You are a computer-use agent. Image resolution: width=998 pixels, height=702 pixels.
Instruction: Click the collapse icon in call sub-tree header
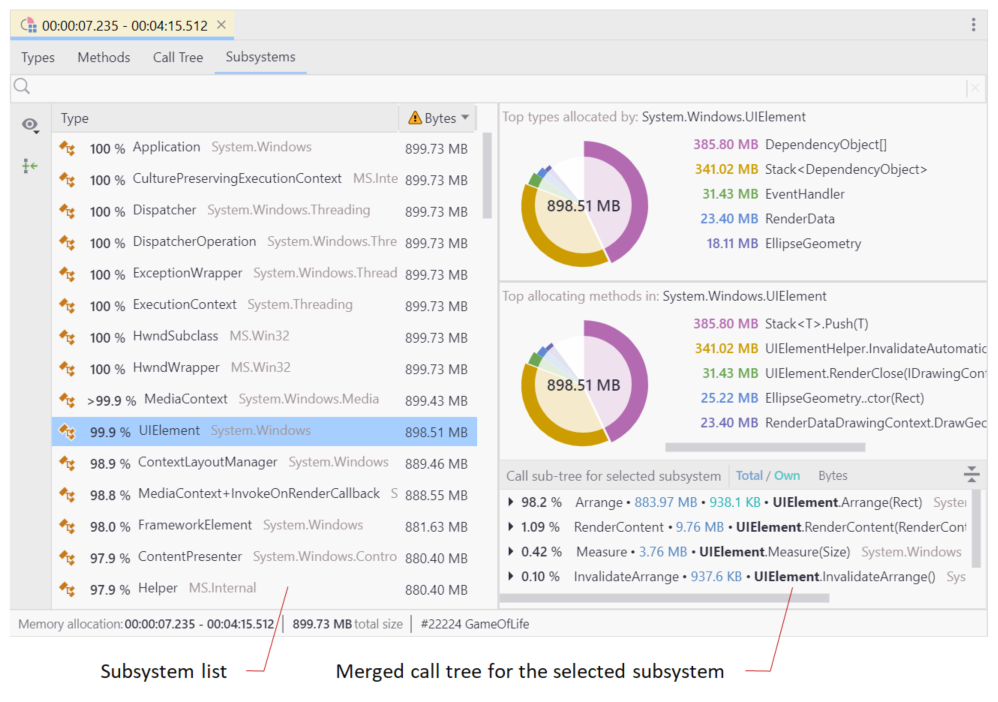click(971, 475)
